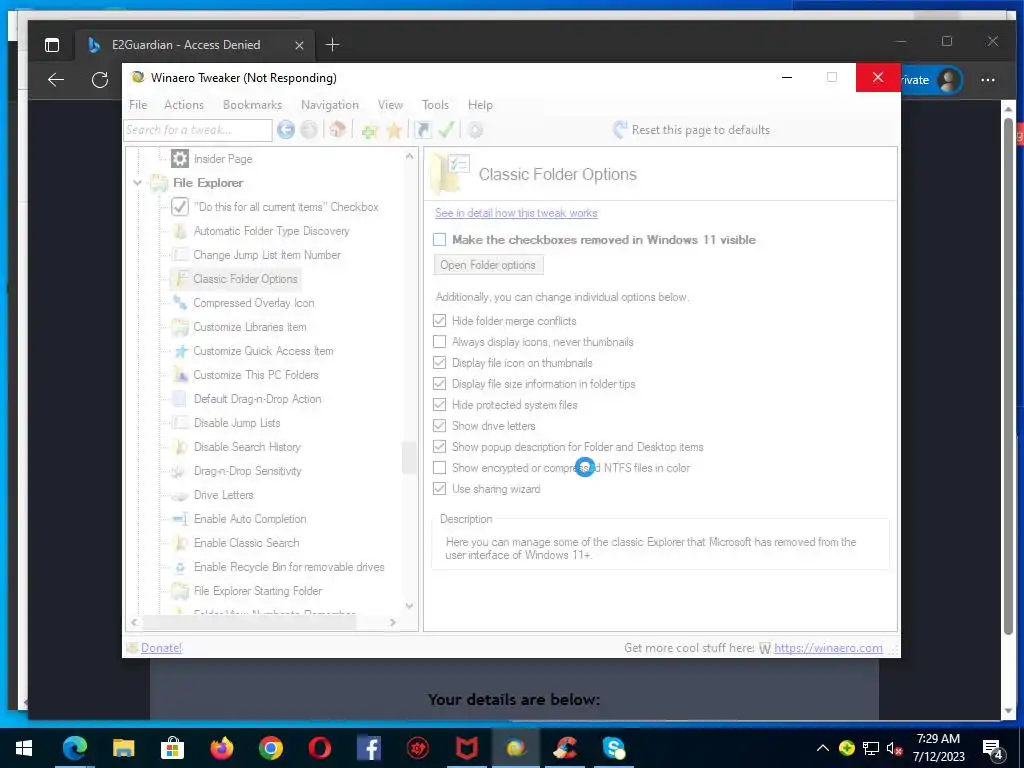This screenshot has height=768, width=1024.
Task: Click the Customize Quick Access star icon
Action: [181, 351]
